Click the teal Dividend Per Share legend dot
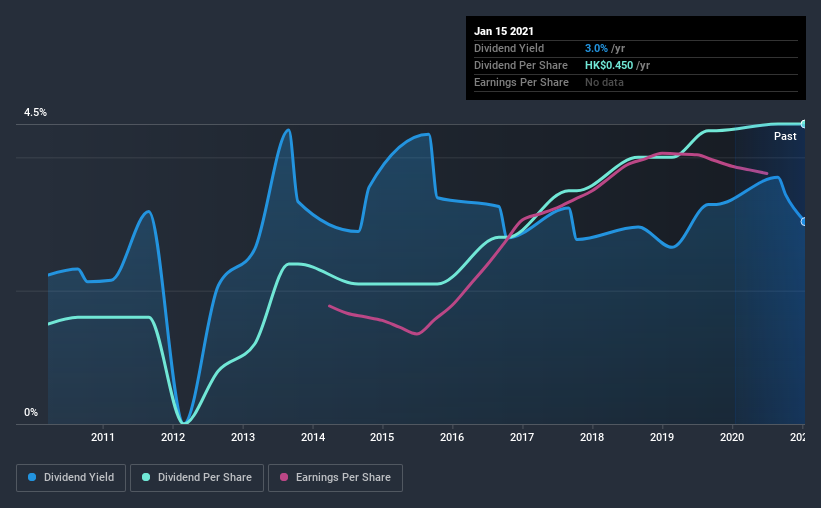The height and width of the screenshot is (508, 821). [x=146, y=477]
